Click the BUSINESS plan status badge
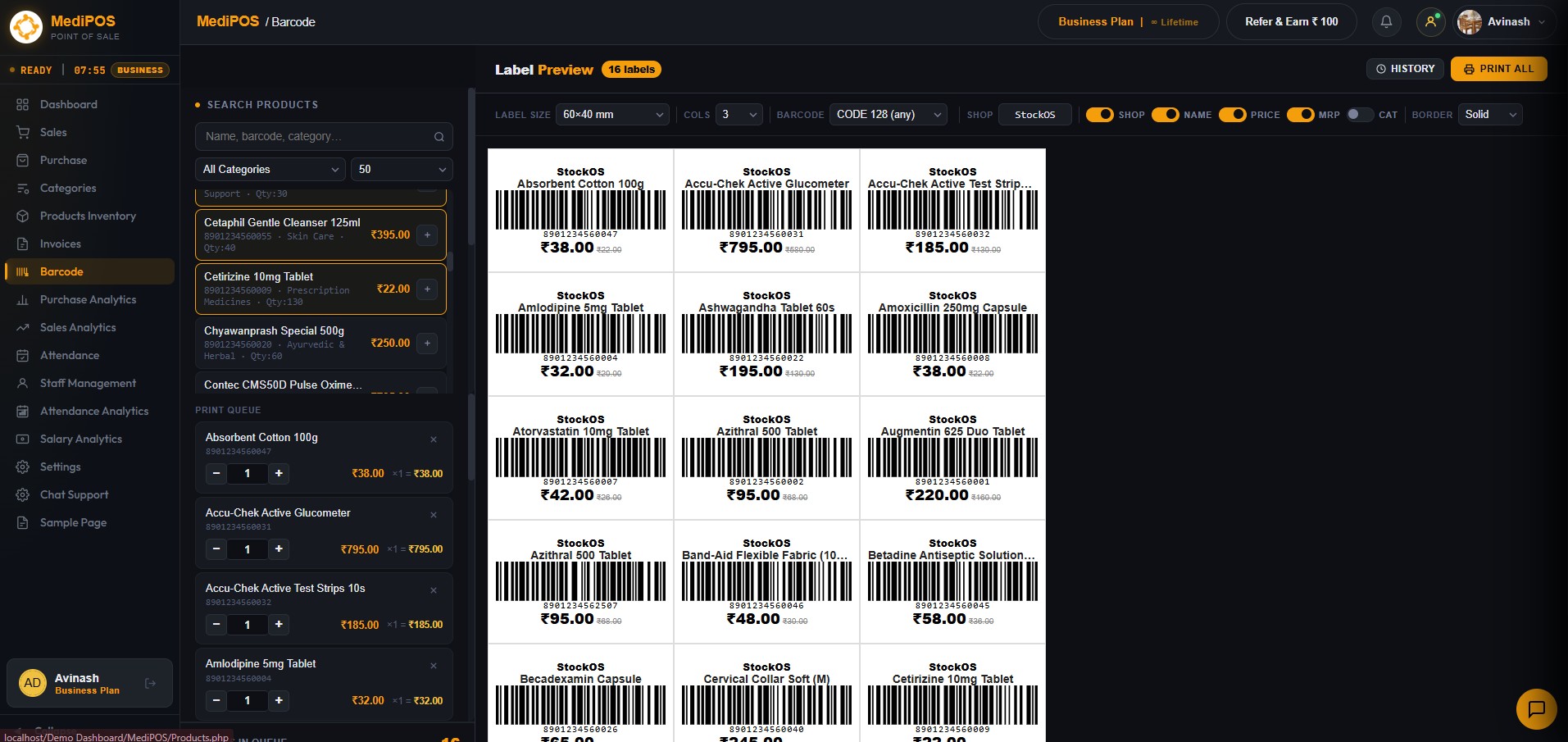The width and height of the screenshot is (1568, 742). coord(140,71)
